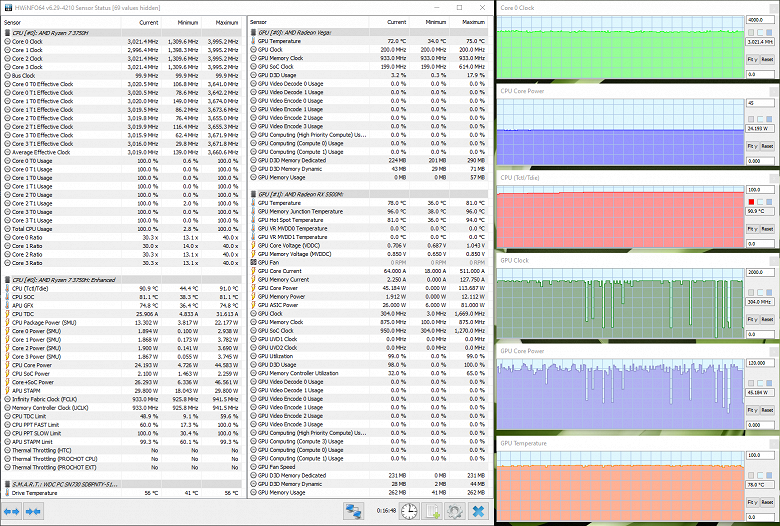
Task: Click the HWiNFO64 app icon in title bar
Action: click(x=8, y=7)
